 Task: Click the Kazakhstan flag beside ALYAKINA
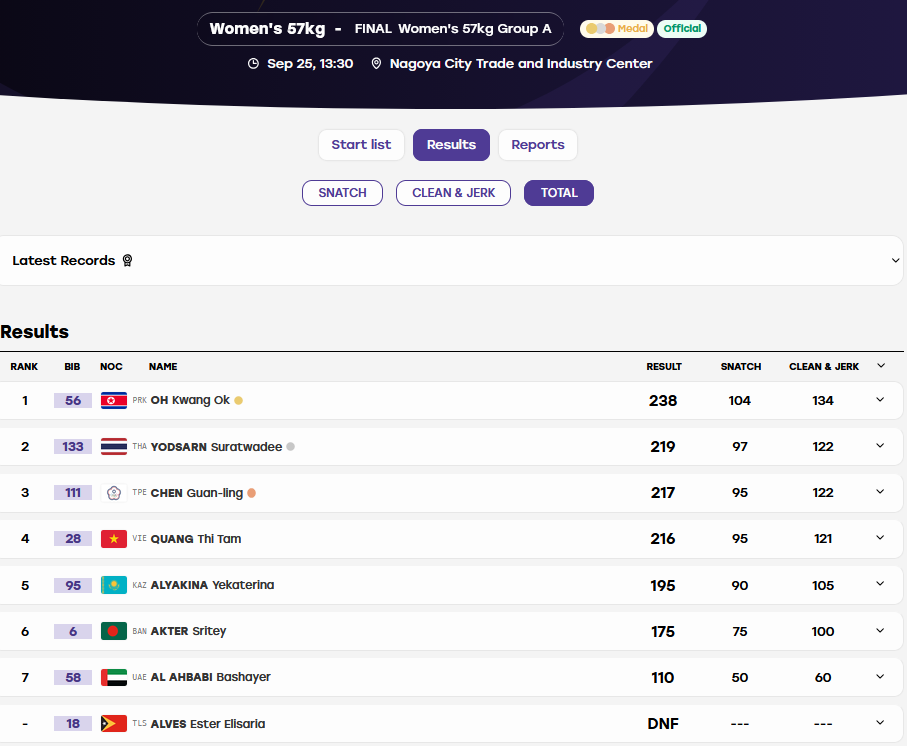click(x=114, y=585)
